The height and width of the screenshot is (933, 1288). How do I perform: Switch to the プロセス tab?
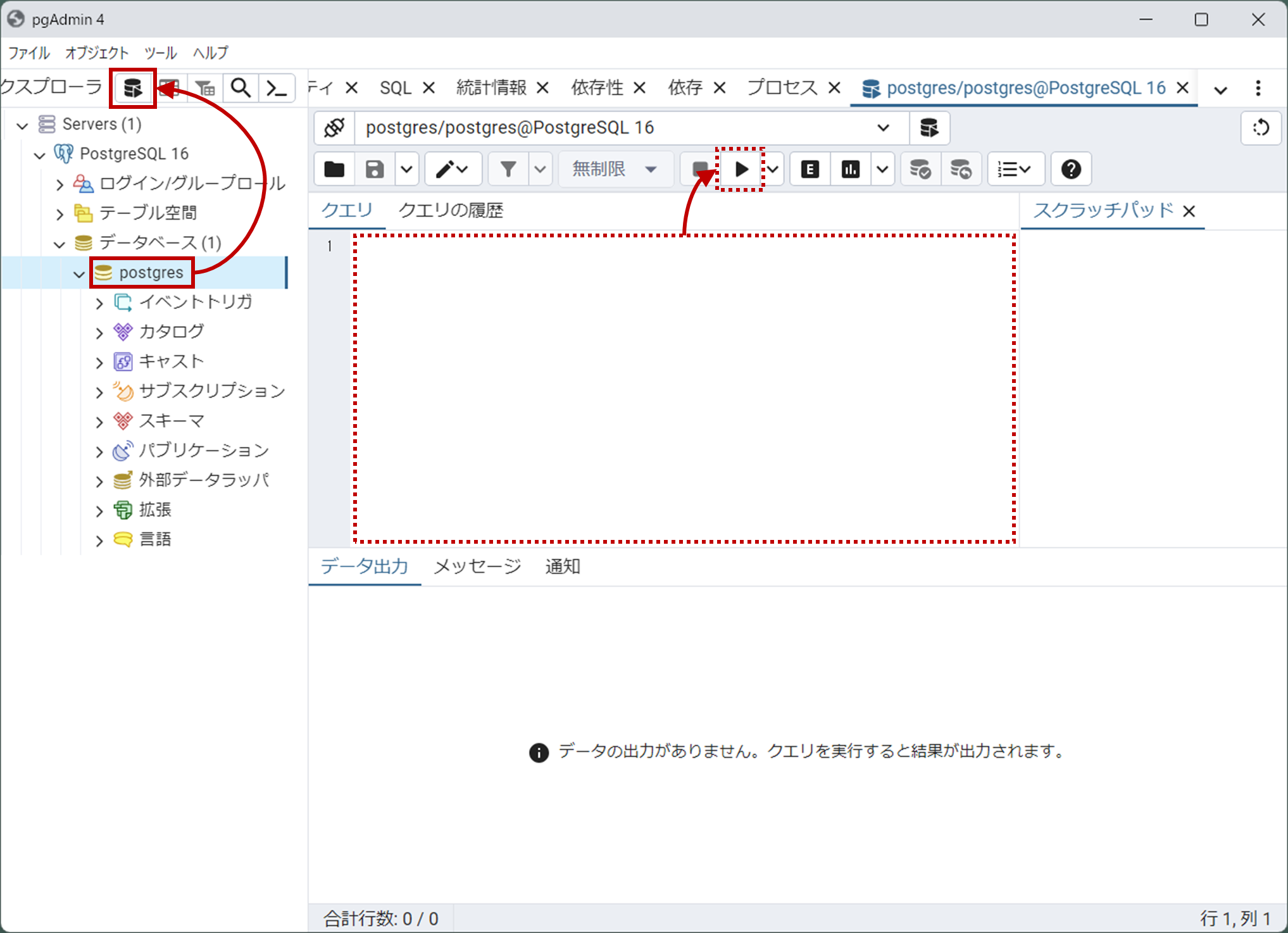(x=782, y=88)
